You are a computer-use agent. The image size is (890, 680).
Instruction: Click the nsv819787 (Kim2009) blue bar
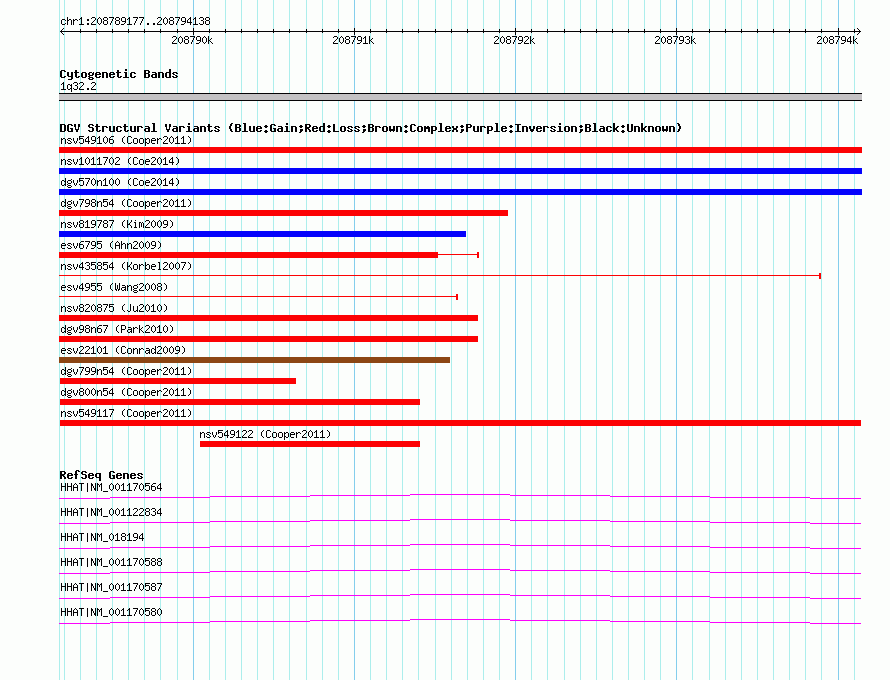[x=262, y=234]
